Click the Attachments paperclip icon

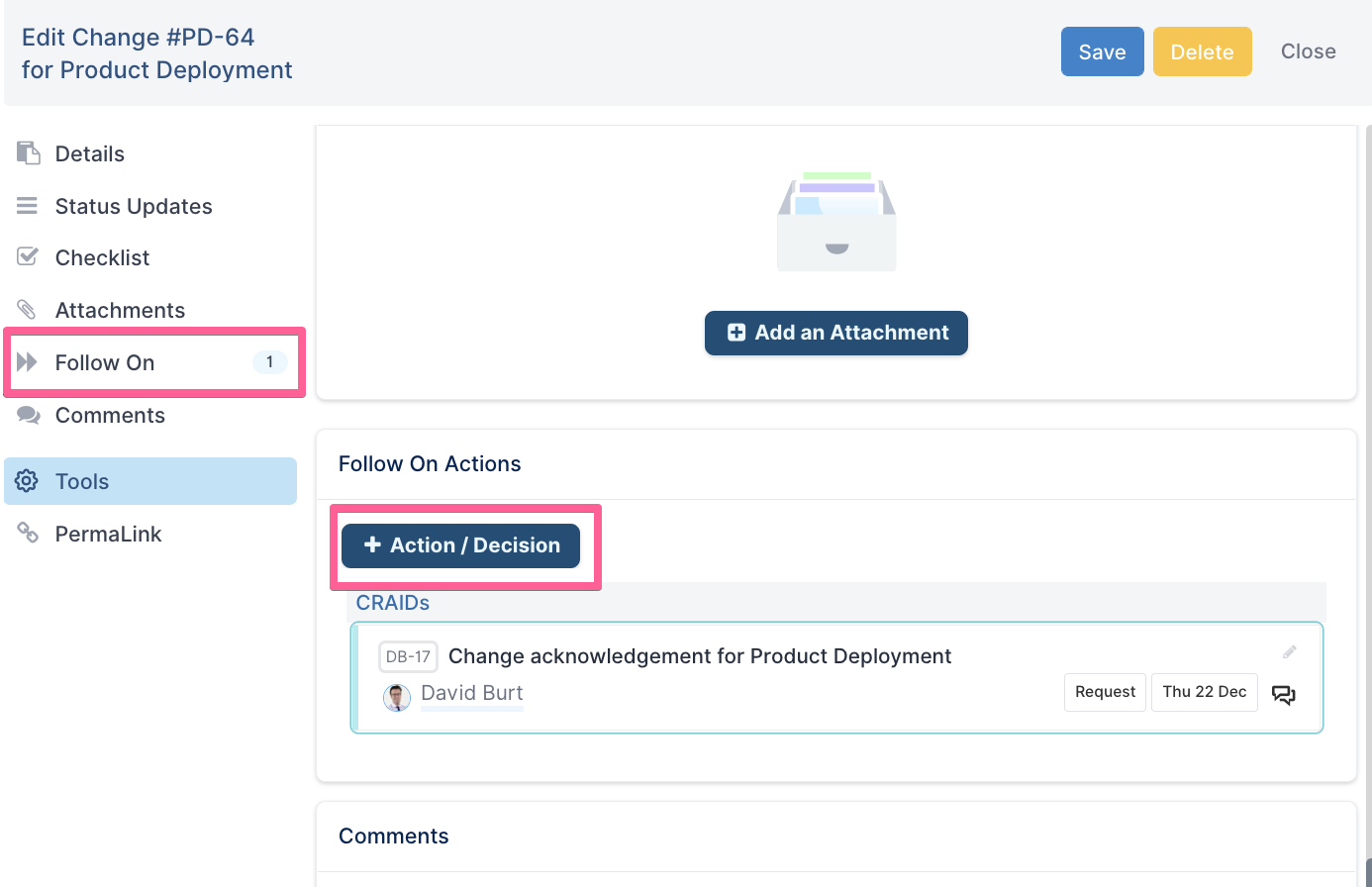click(x=28, y=310)
